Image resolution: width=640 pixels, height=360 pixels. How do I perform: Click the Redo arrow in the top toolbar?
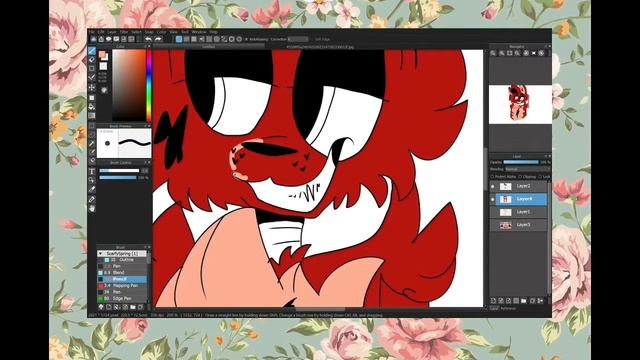point(158,39)
